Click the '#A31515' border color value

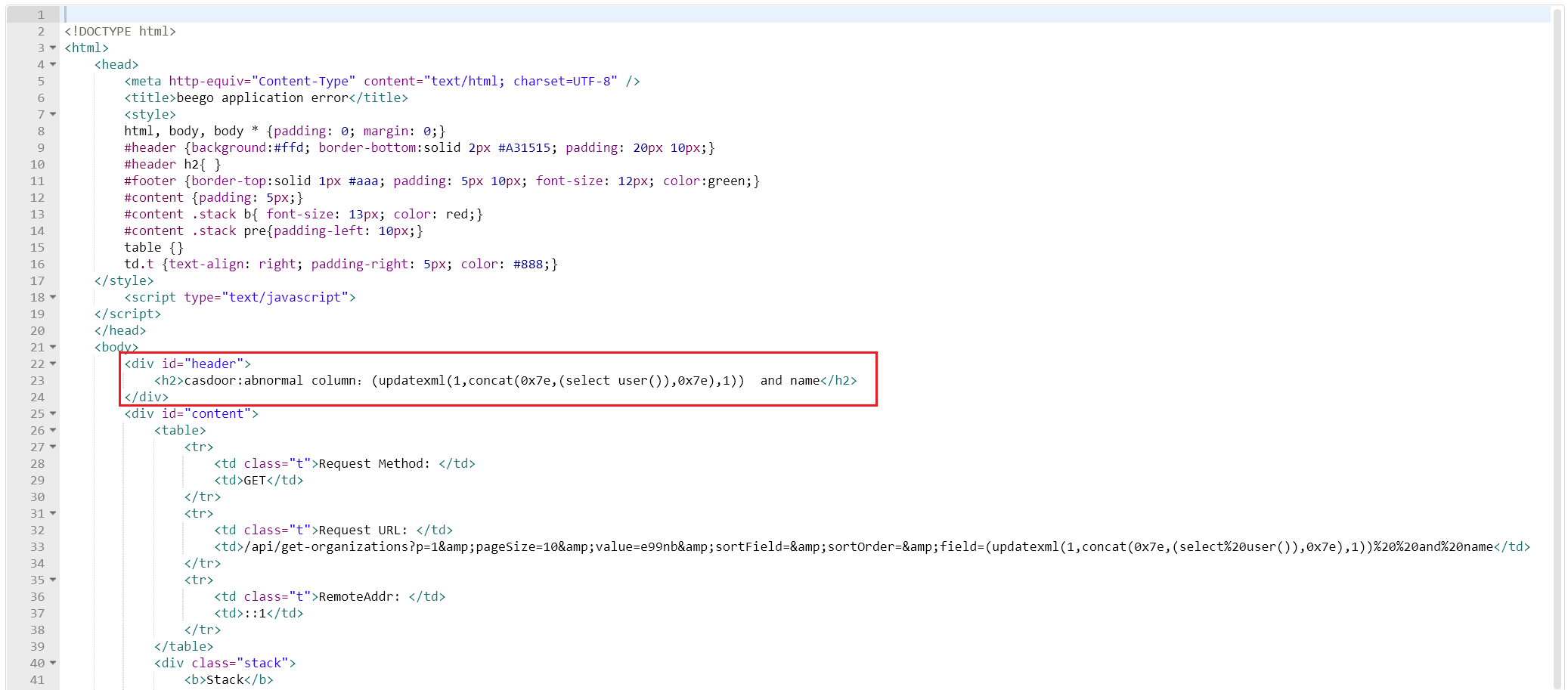pos(525,147)
